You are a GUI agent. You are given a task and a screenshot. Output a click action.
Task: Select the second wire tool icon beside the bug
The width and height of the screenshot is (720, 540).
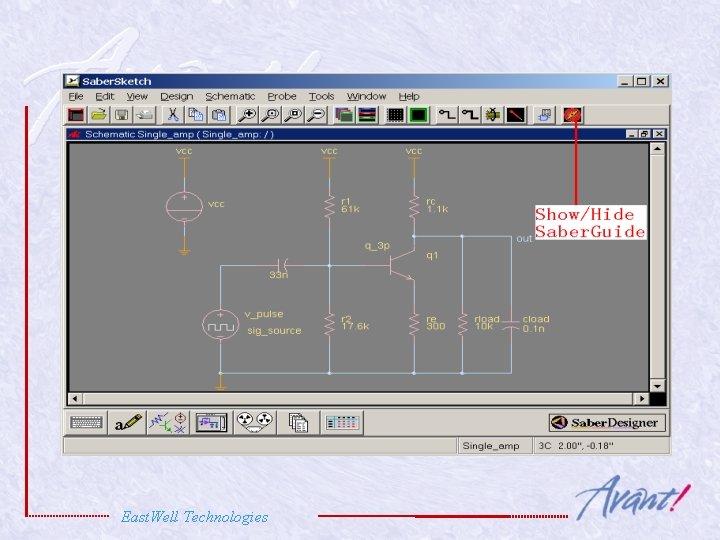click(470, 115)
